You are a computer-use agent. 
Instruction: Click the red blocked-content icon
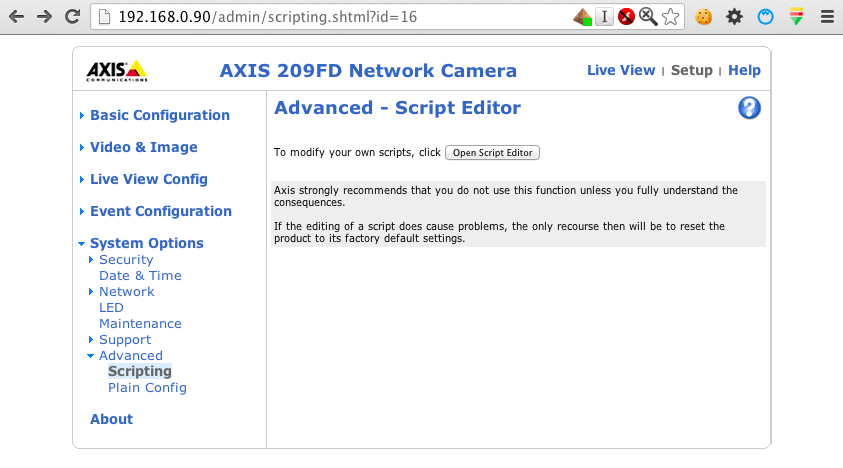[626, 17]
